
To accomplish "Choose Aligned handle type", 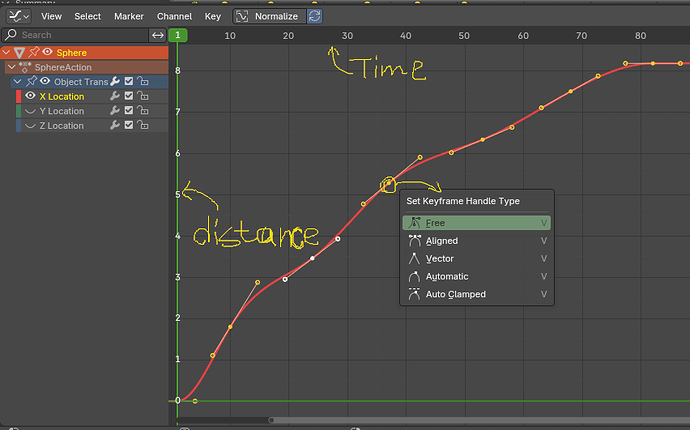I will click(477, 241).
